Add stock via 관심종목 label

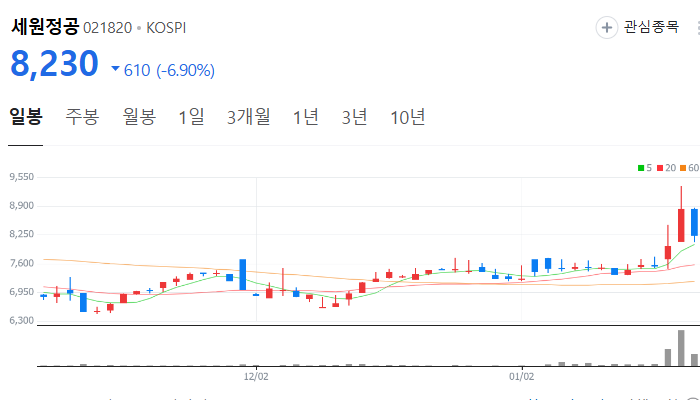point(651,27)
